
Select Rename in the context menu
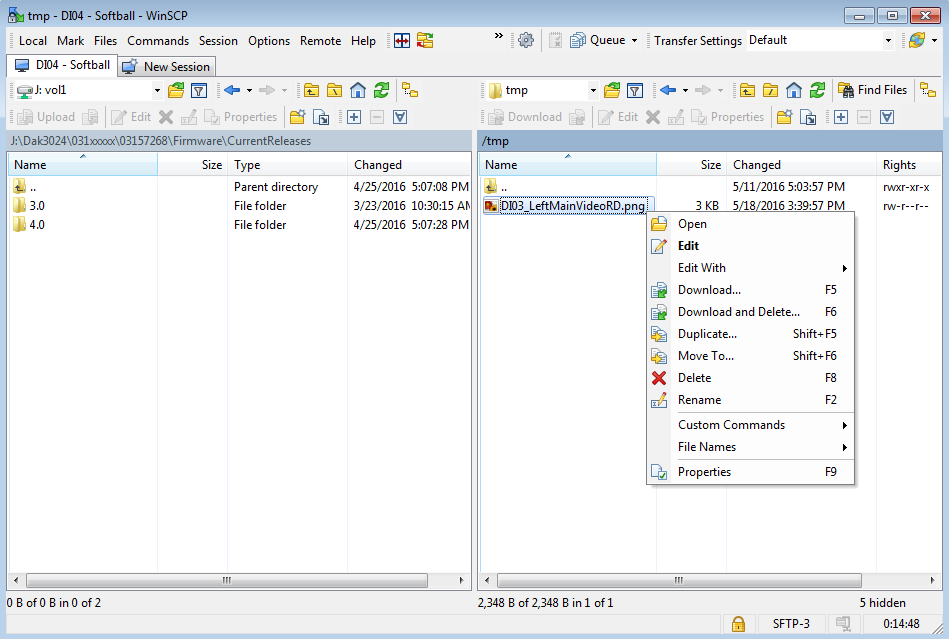716,399
